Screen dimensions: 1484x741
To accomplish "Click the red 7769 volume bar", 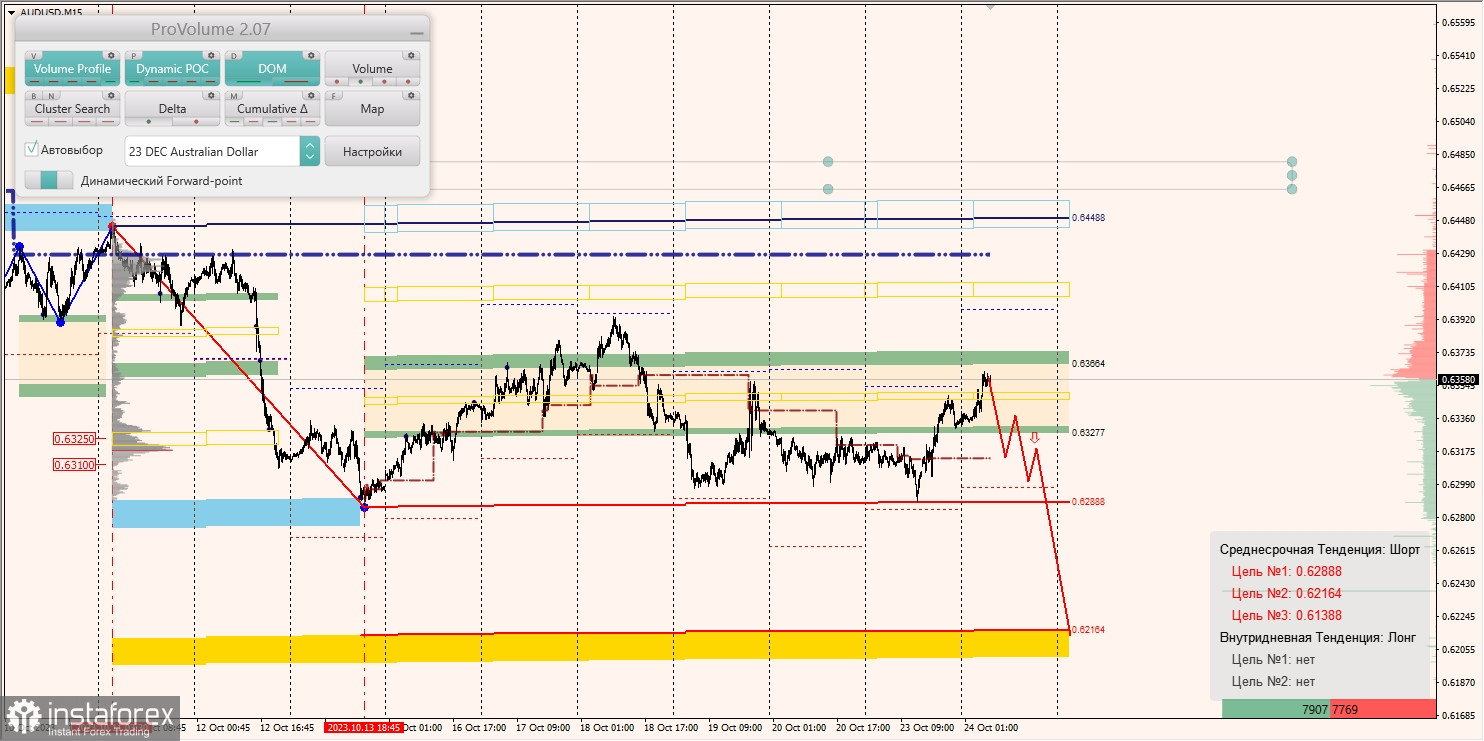I will click(1383, 709).
